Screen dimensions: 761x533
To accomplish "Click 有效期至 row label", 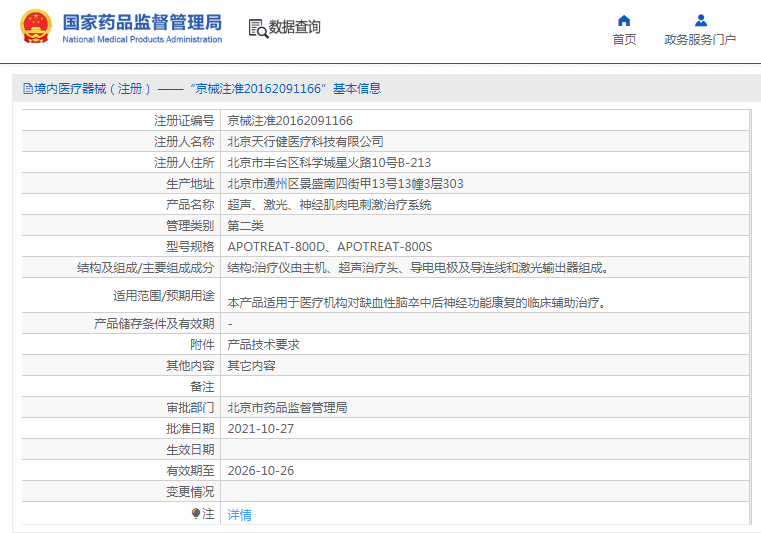I will pyautogui.click(x=190, y=471).
